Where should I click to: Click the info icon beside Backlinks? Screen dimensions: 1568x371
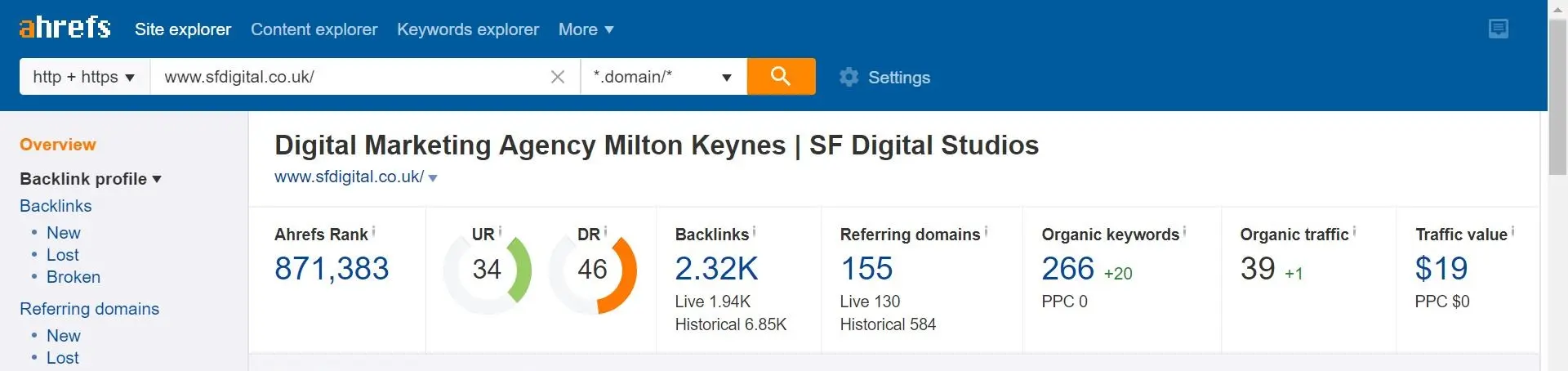(x=754, y=232)
